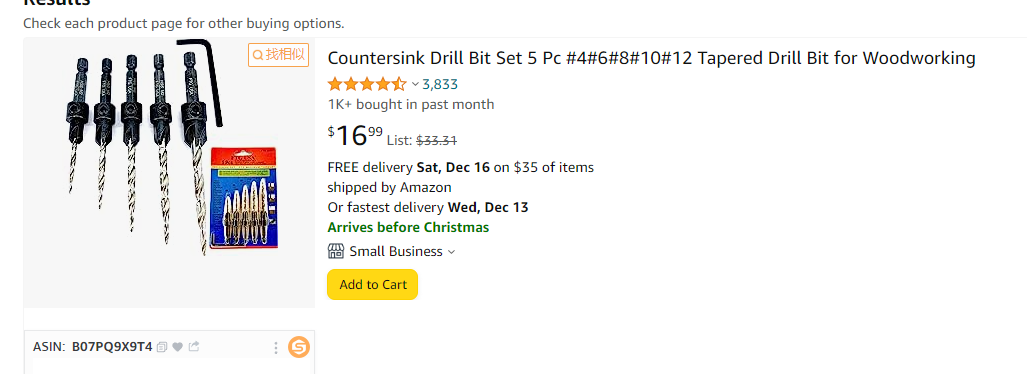Viewport: 1027px width, 374px height.
Task: Expand the Small Business dropdown arrow
Action: (x=451, y=252)
